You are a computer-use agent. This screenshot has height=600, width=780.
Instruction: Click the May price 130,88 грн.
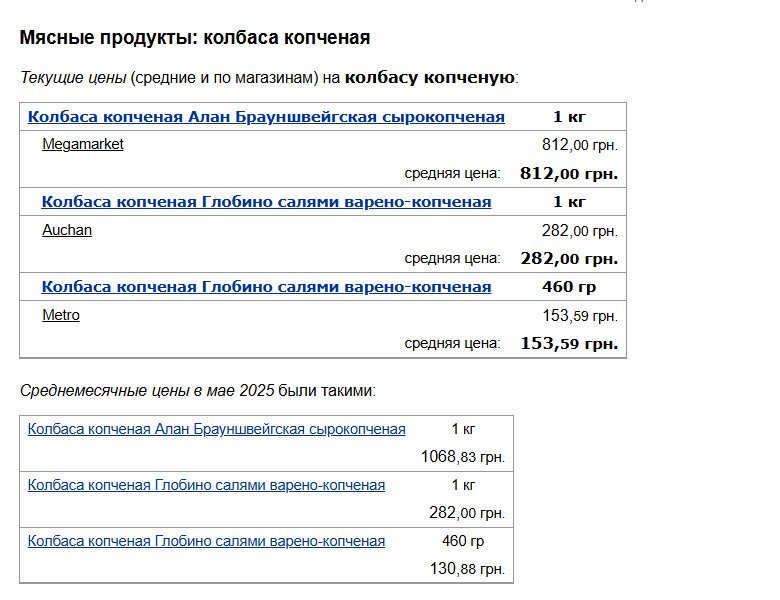[x=467, y=569]
